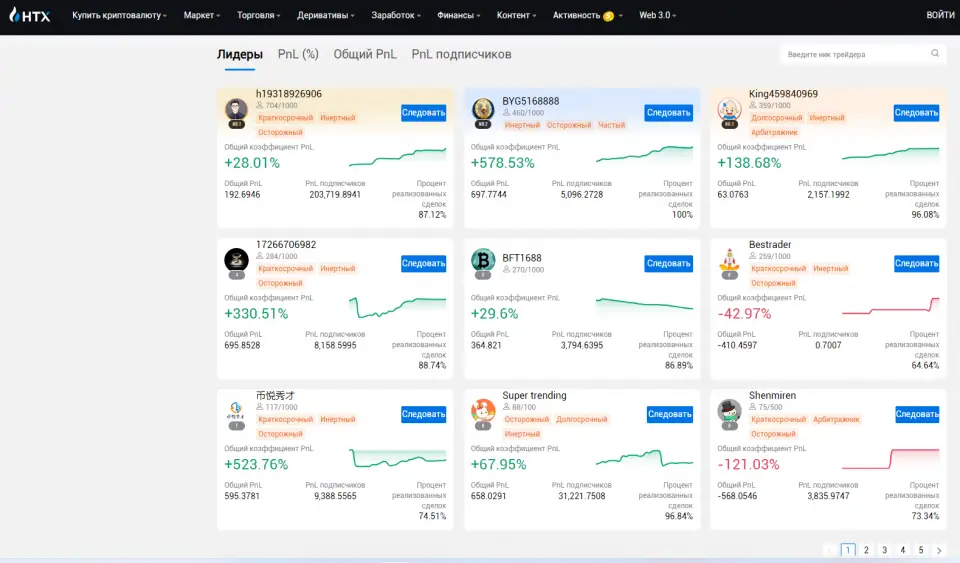The height and width of the screenshot is (563, 960).
Task: View Bestrader red PnL chart
Action: (x=890, y=306)
